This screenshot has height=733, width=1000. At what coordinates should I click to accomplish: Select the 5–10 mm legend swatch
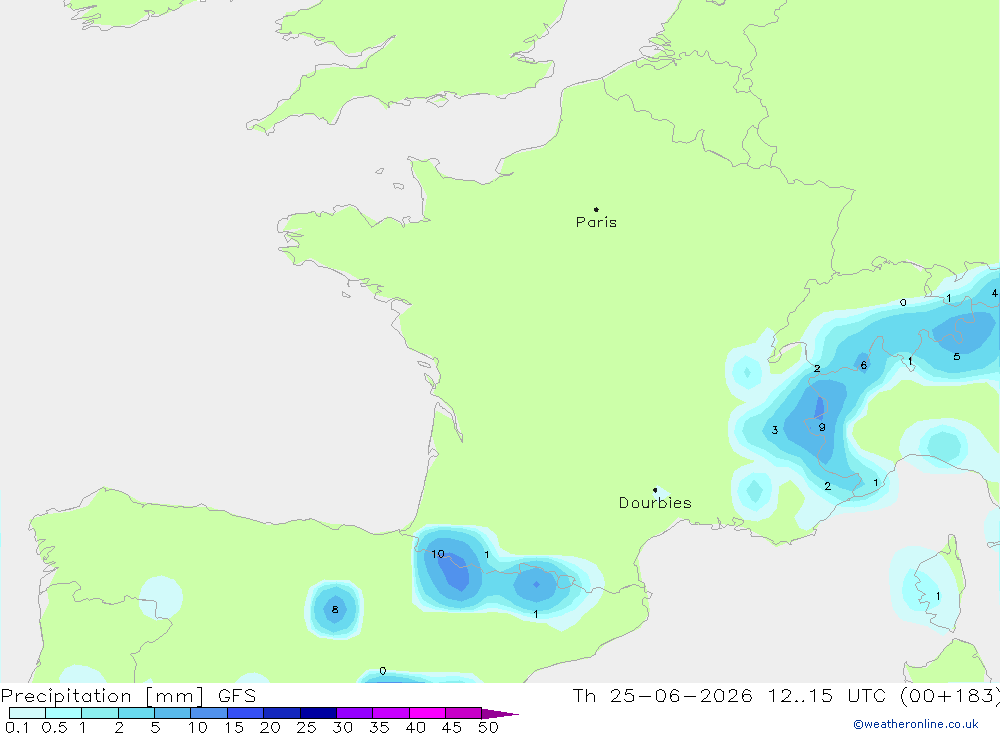(x=173, y=713)
